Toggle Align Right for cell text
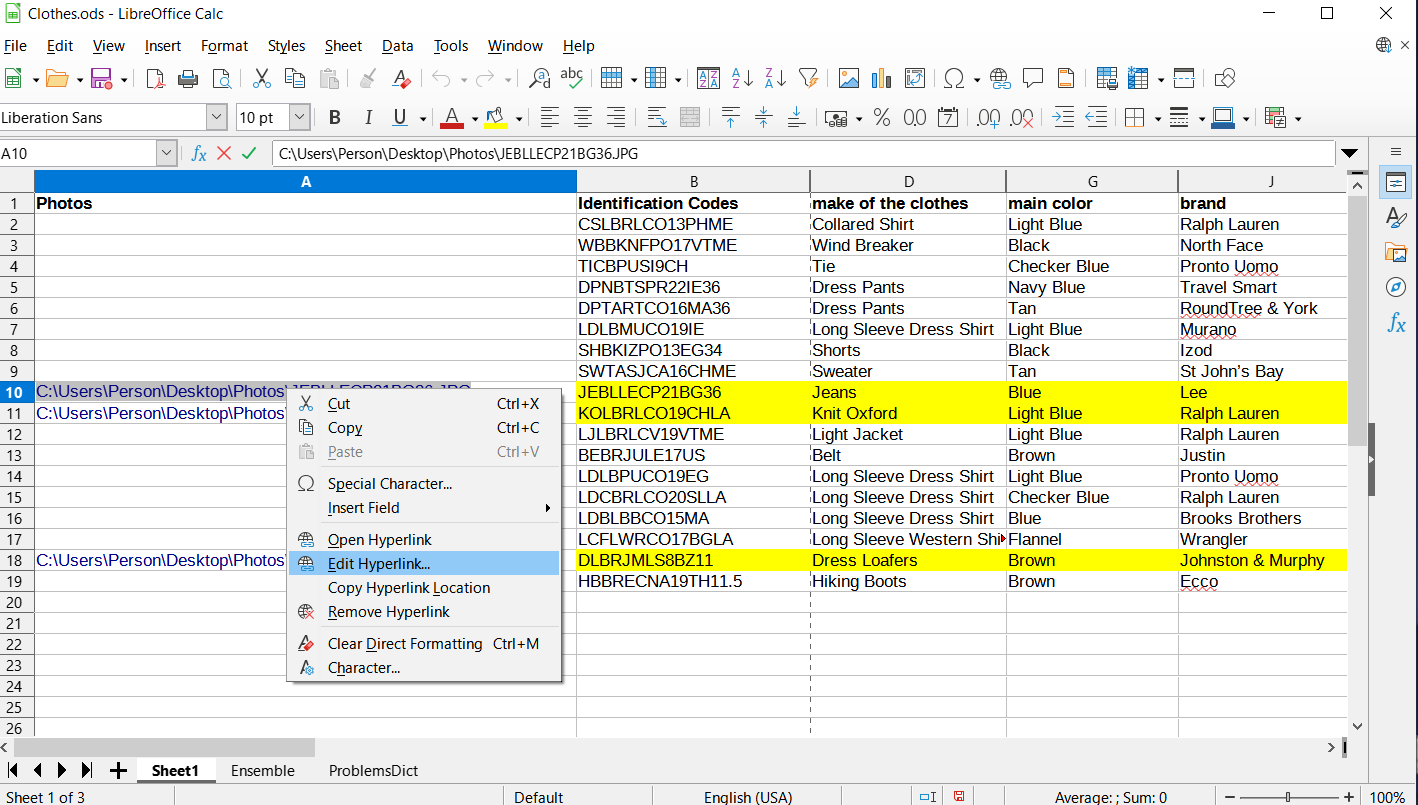This screenshot has height=805, width=1418. 616,118
